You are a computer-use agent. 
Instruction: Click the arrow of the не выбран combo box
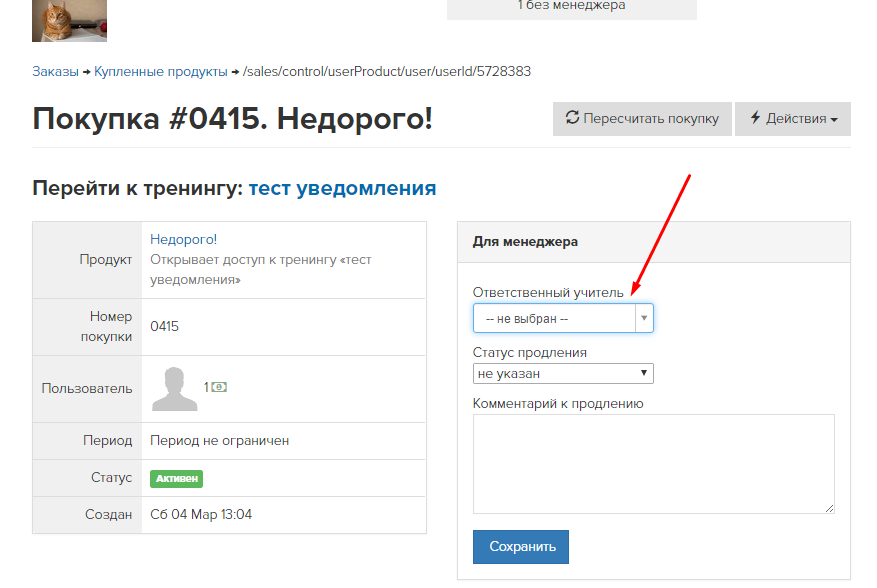644,318
